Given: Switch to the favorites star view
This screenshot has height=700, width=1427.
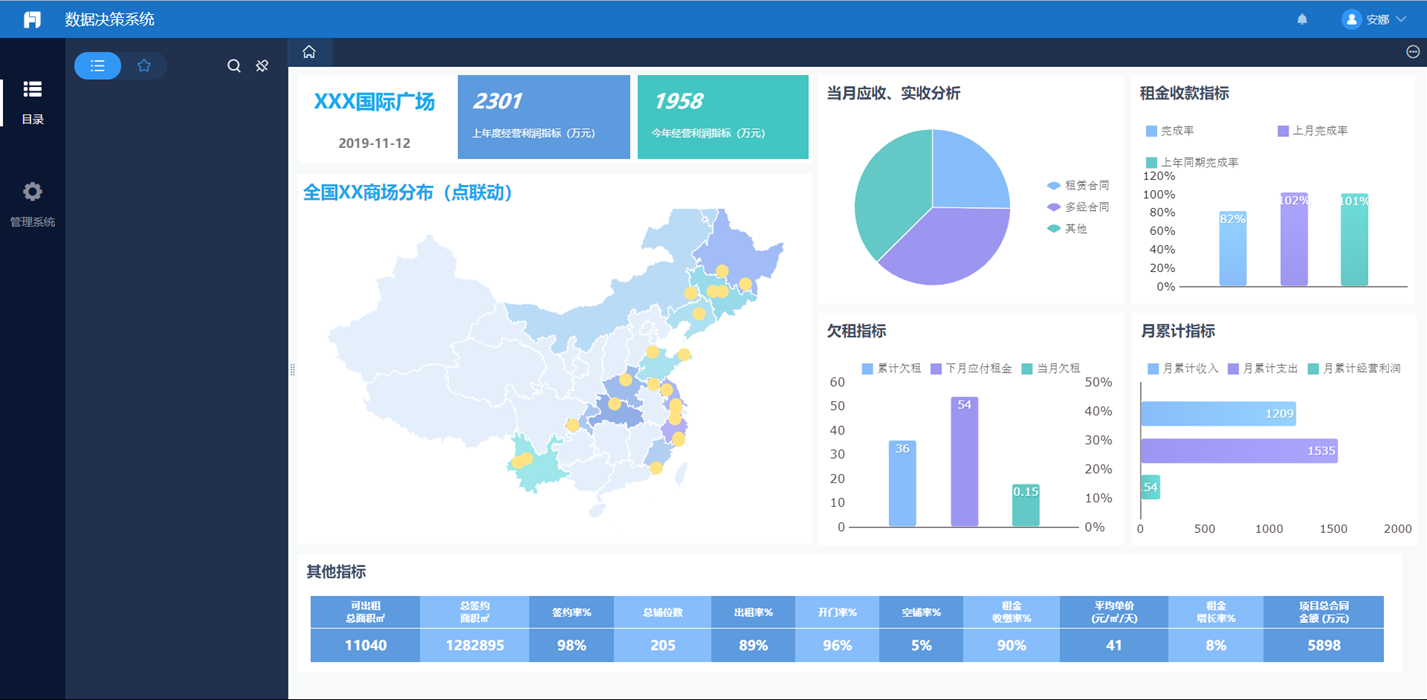Looking at the screenshot, I should pos(144,66).
